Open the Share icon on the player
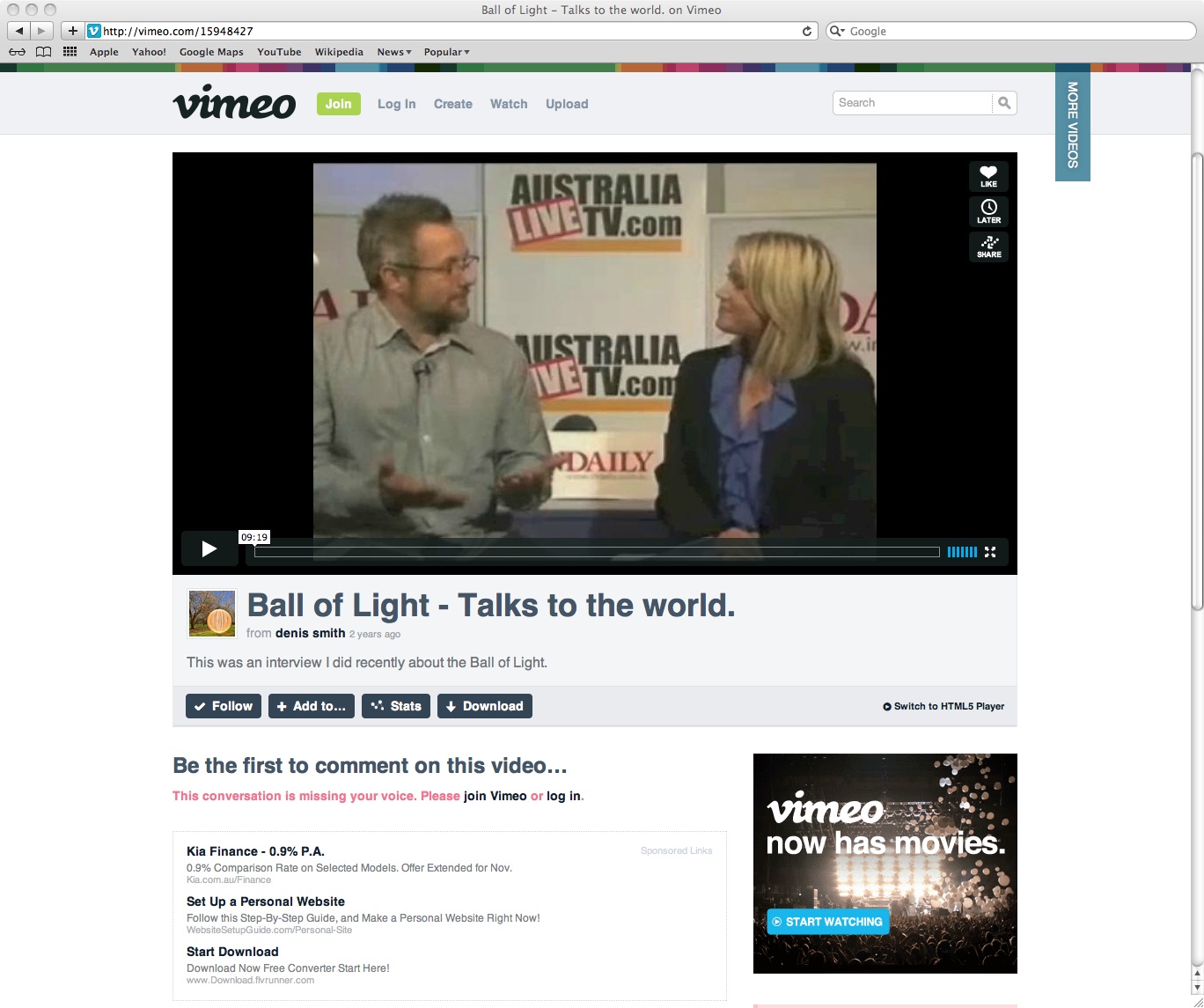 point(988,246)
